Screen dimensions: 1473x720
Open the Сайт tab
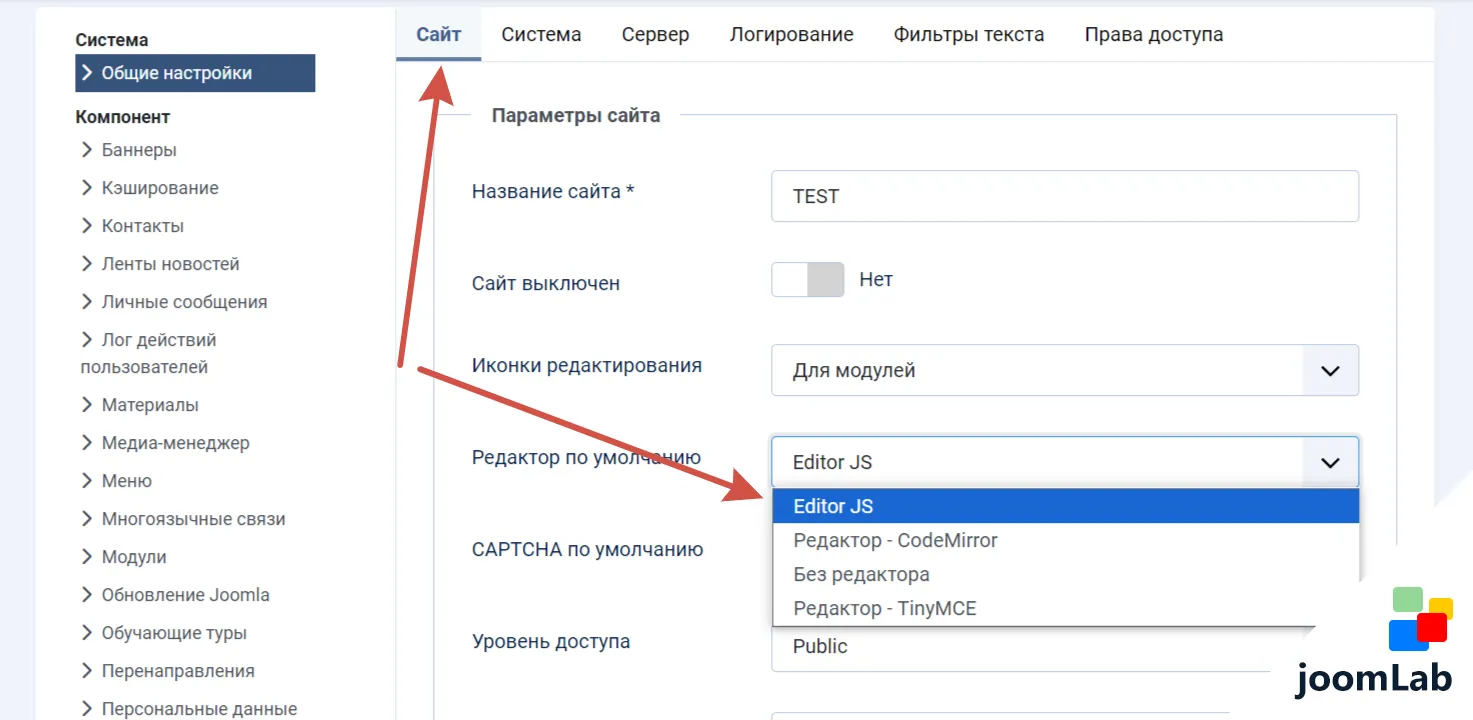tap(438, 34)
